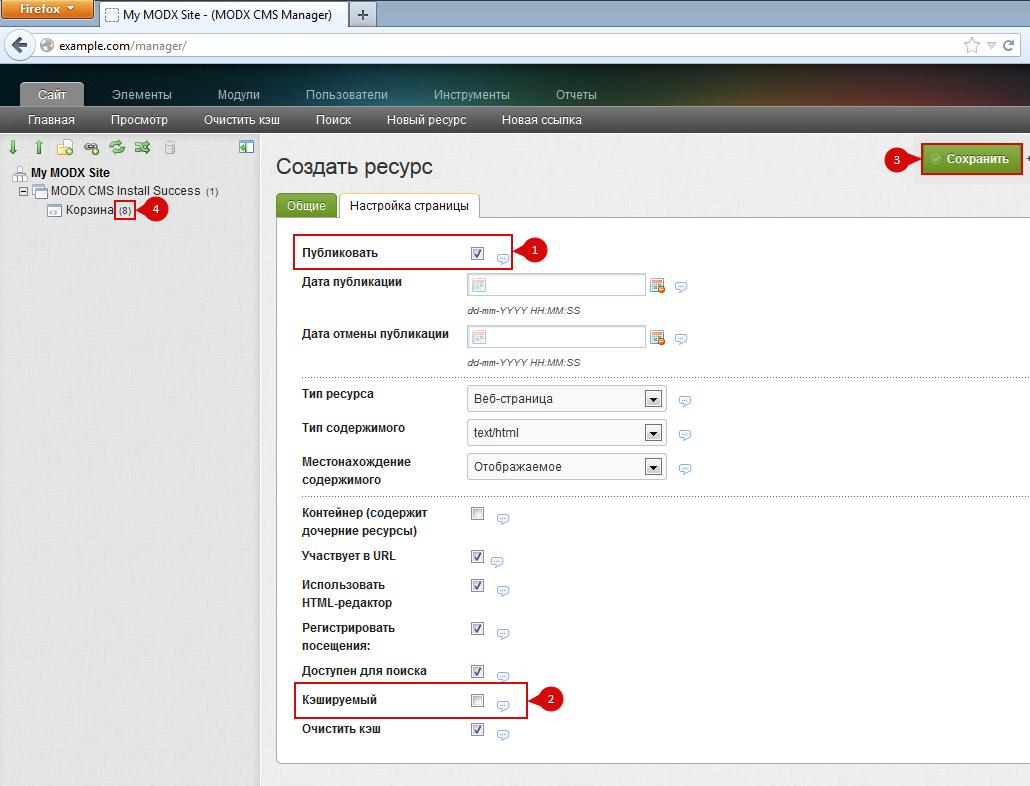The image size is (1030, 786).
Task: Open the Тип содержимого dropdown
Action: tap(654, 433)
